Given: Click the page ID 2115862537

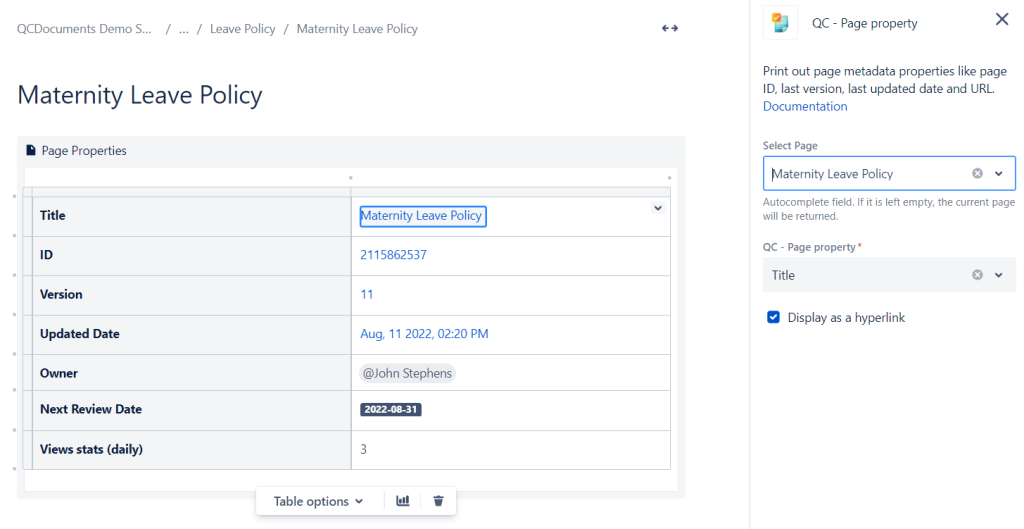Looking at the screenshot, I should click(393, 255).
